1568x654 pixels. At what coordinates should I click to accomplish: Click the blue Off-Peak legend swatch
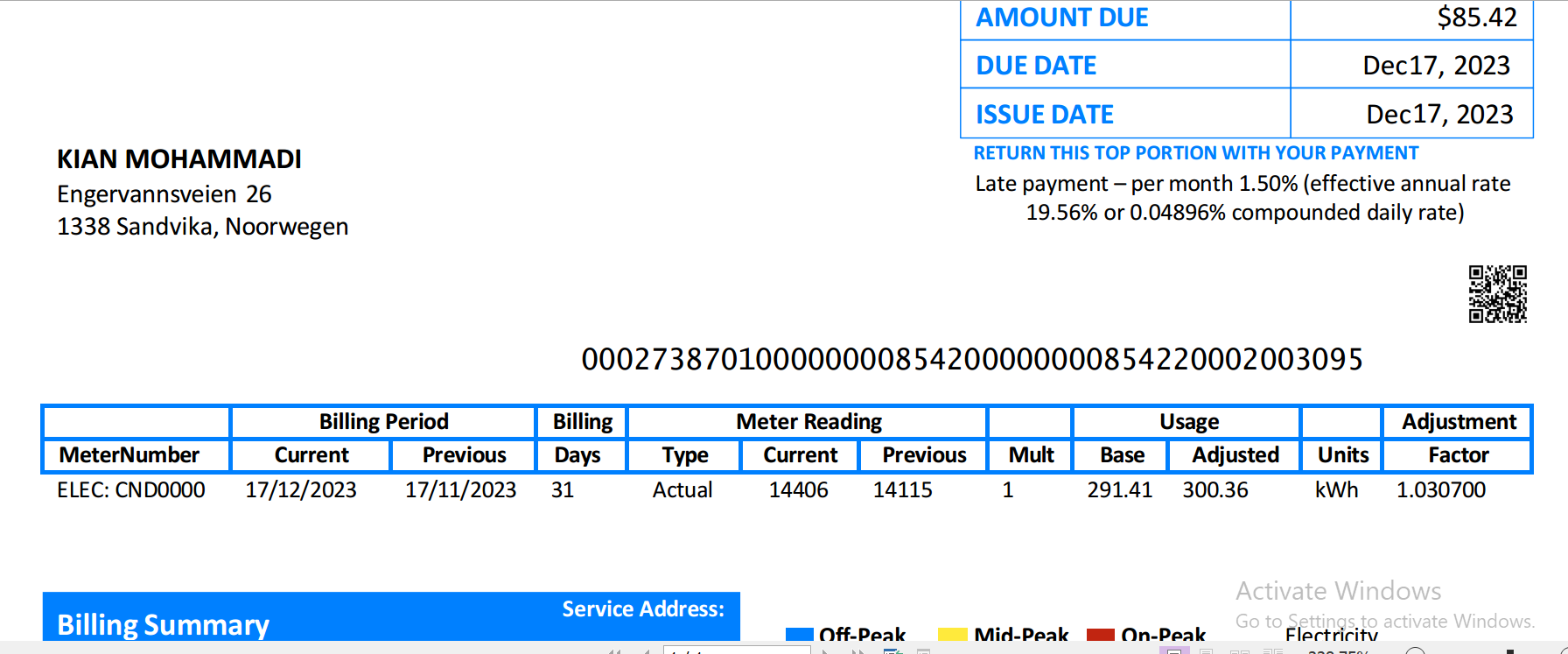(800, 635)
